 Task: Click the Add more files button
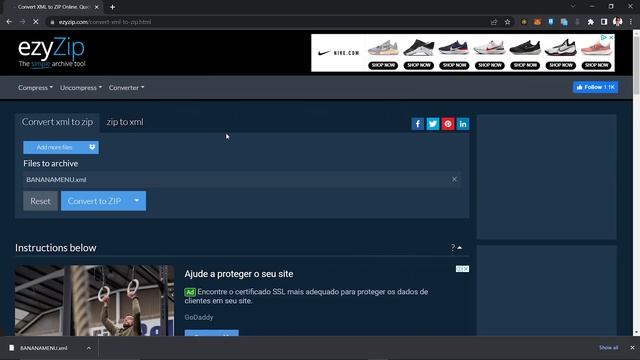55,147
